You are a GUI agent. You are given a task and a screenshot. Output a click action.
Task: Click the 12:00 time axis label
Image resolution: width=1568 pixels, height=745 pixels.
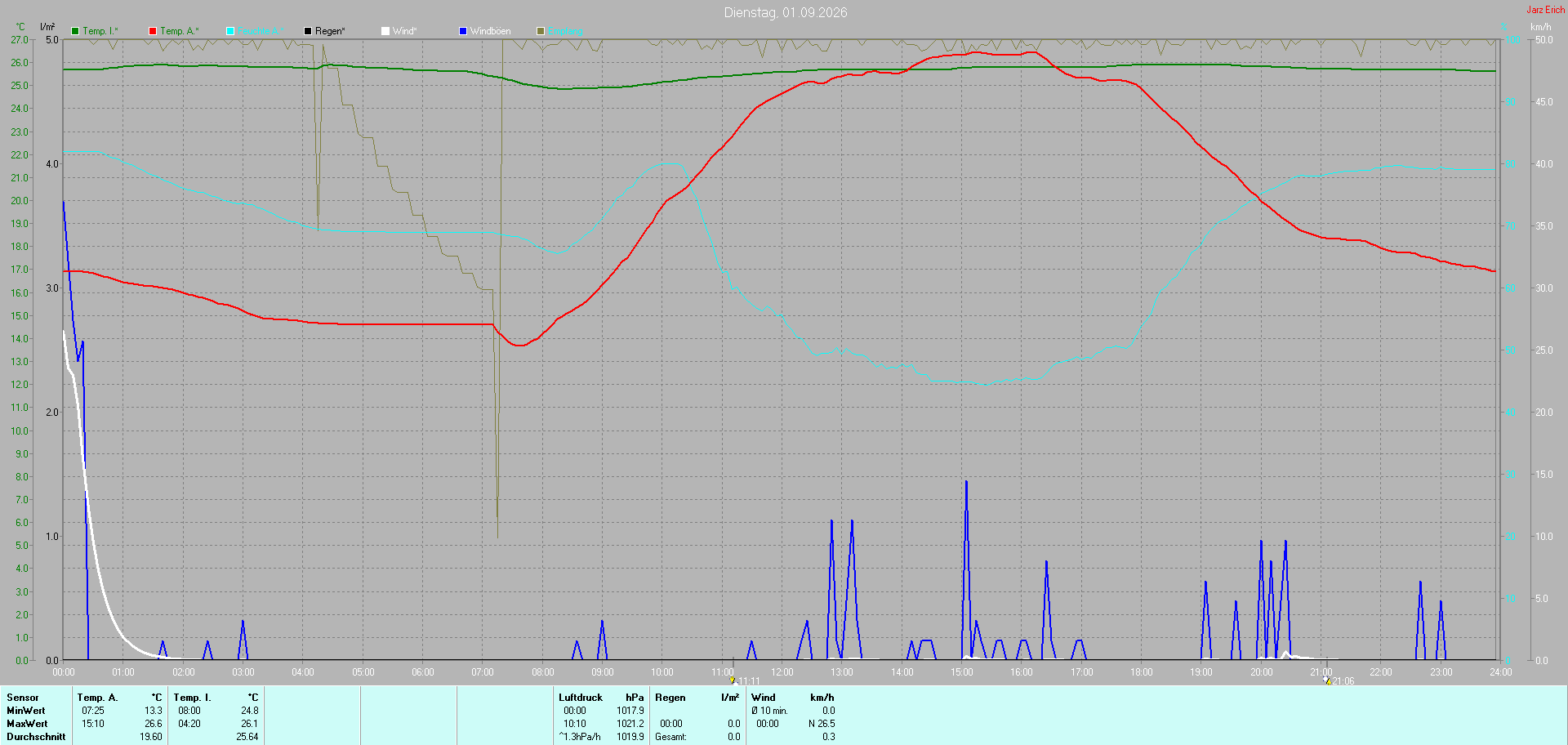[782, 672]
